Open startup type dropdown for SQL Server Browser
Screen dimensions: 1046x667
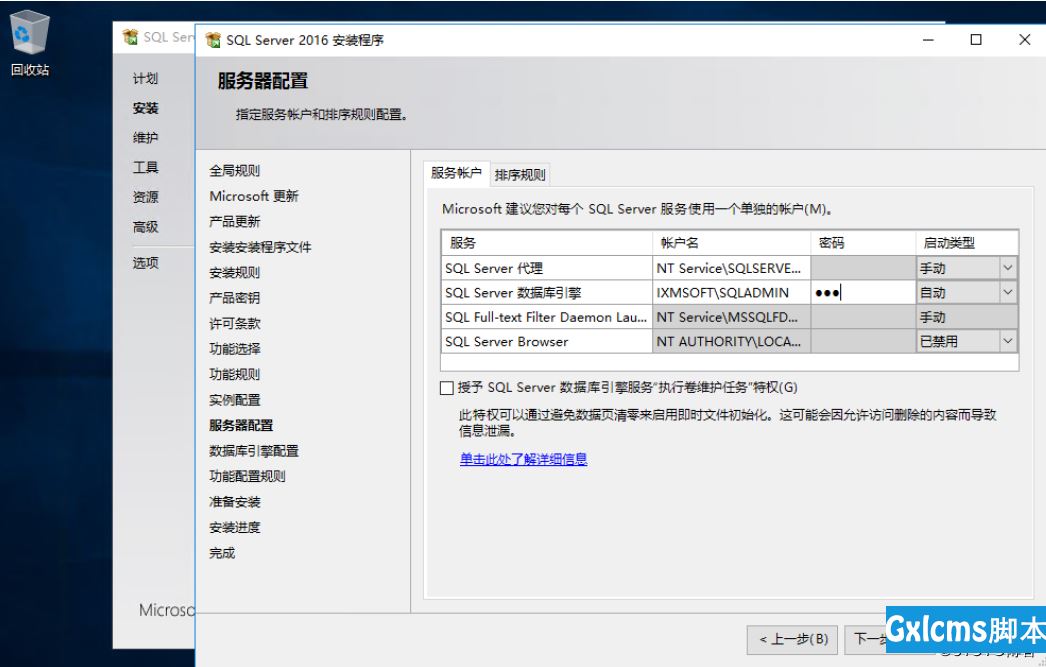click(x=1008, y=341)
